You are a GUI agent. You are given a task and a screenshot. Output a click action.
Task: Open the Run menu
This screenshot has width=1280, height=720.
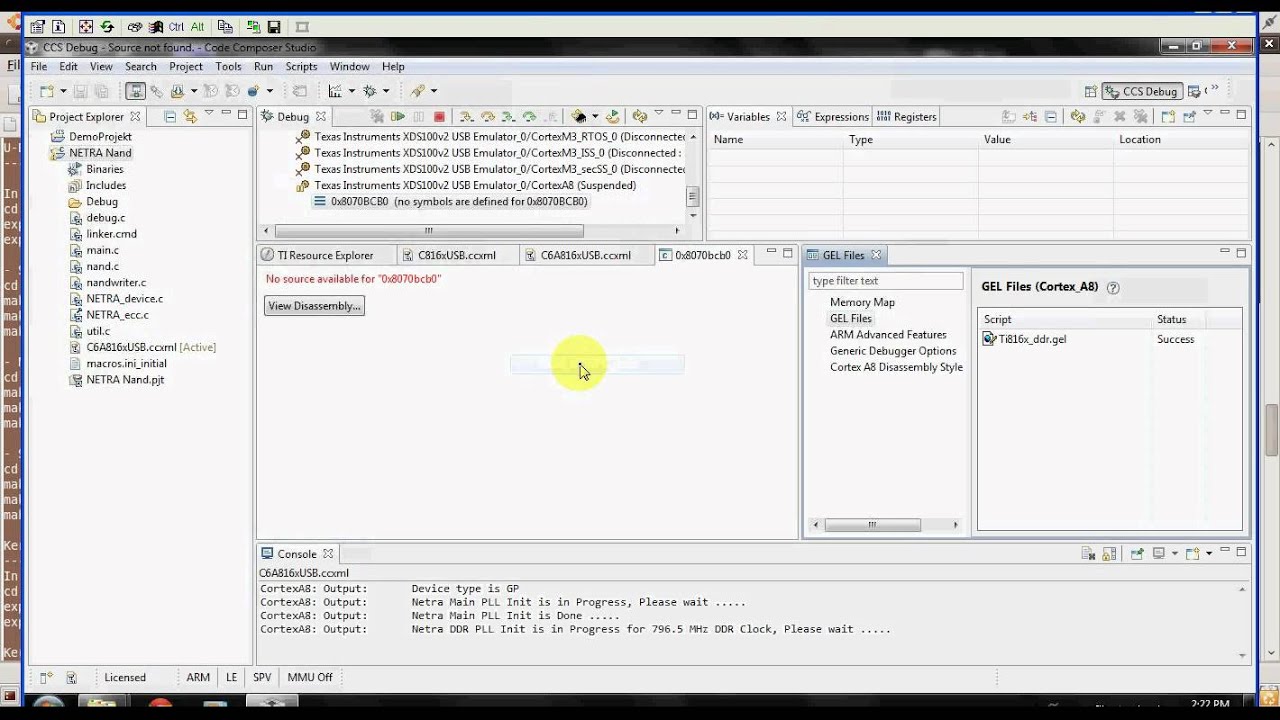pyautogui.click(x=263, y=67)
